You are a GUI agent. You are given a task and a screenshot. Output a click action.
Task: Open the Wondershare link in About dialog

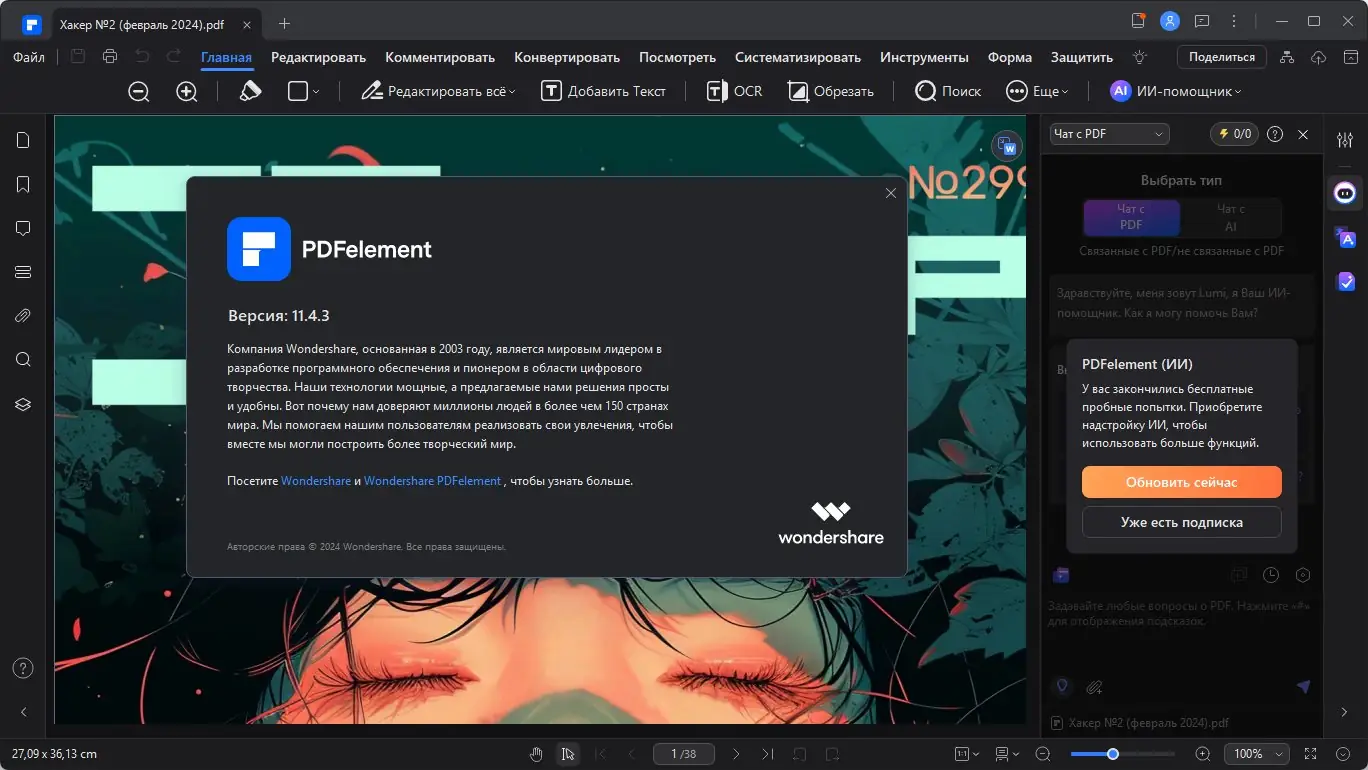[x=316, y=481]
